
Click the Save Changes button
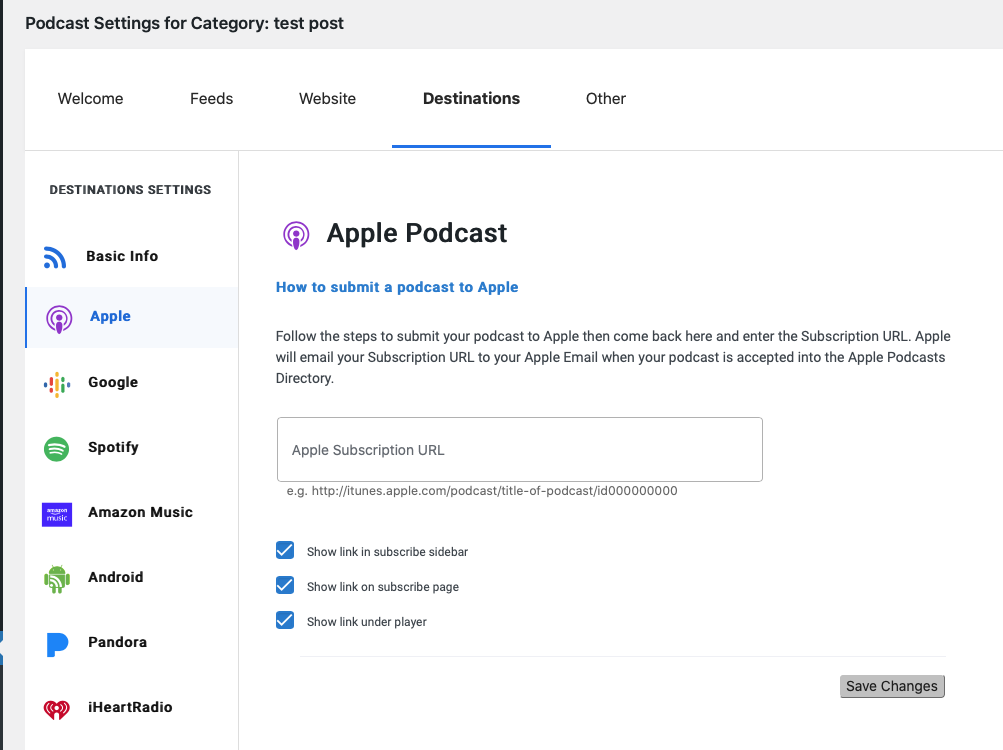click(892, 686)
